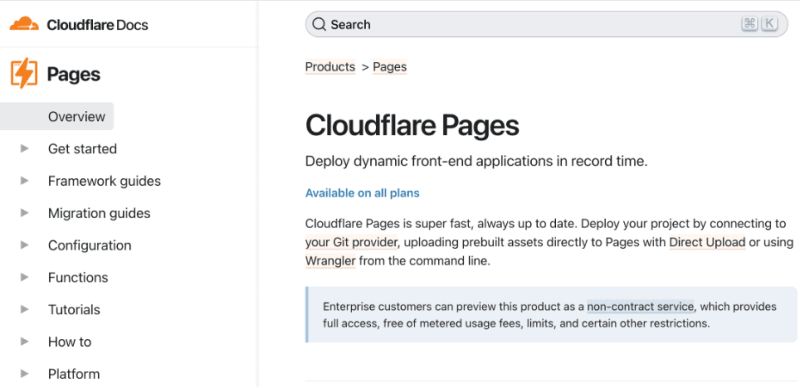The image size is (800, 388).
Task: Open the Pages breadcrumb link
Action: point(390,67)
